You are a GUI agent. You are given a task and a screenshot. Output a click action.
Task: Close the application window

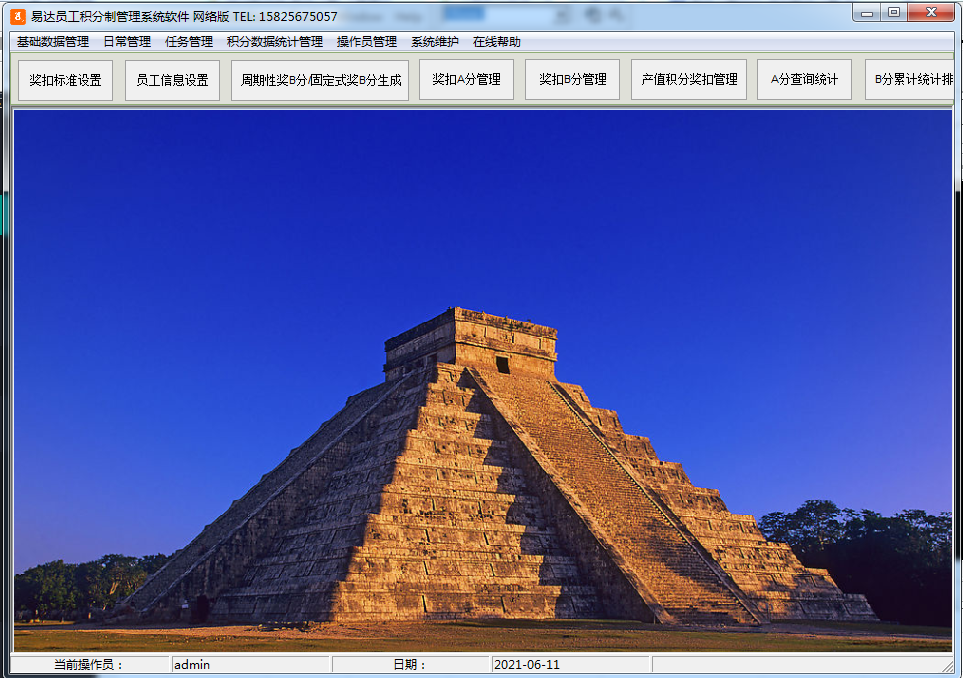coord(931,12)
